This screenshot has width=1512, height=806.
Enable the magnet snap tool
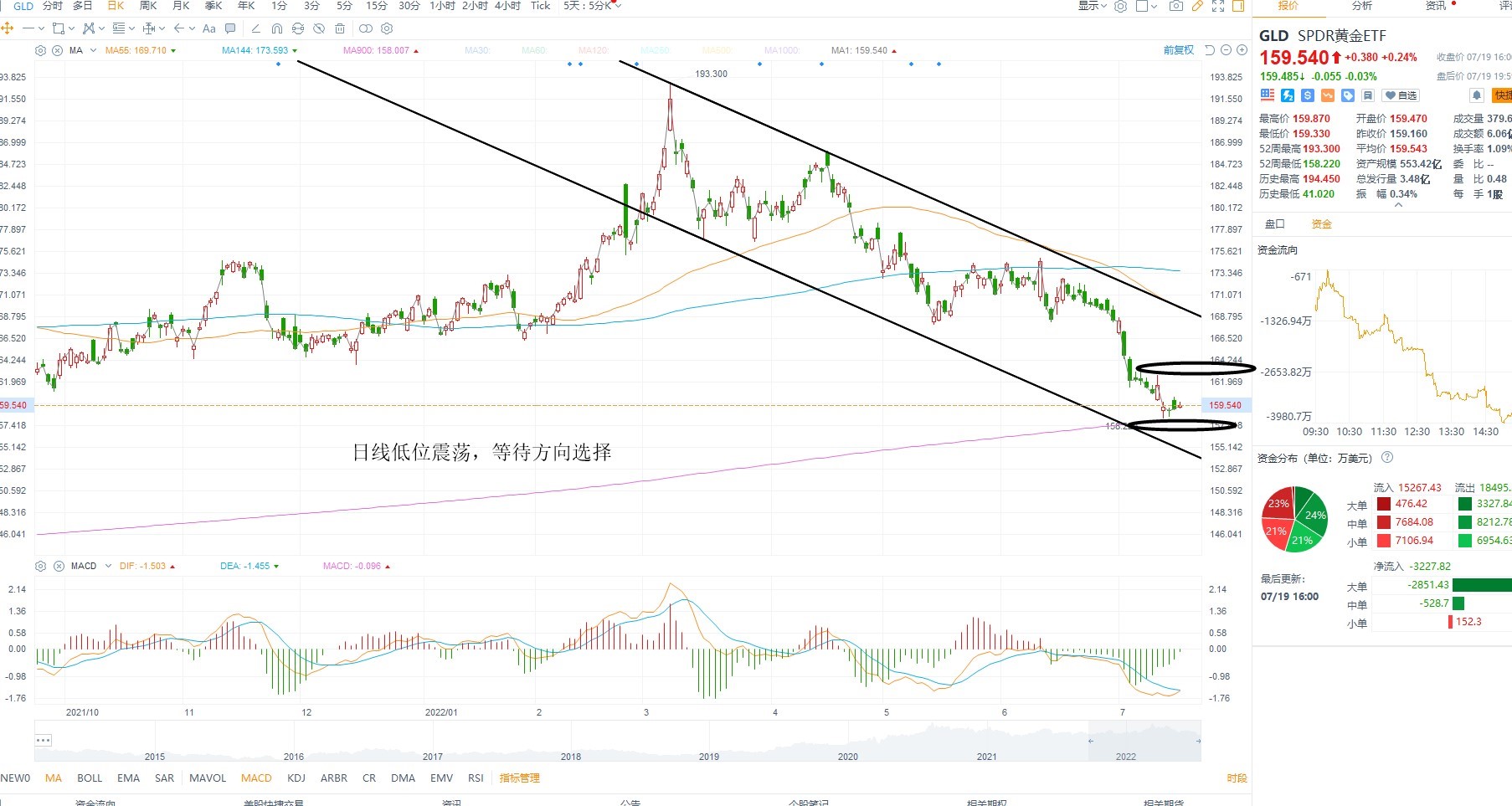(x=277, y=28)
